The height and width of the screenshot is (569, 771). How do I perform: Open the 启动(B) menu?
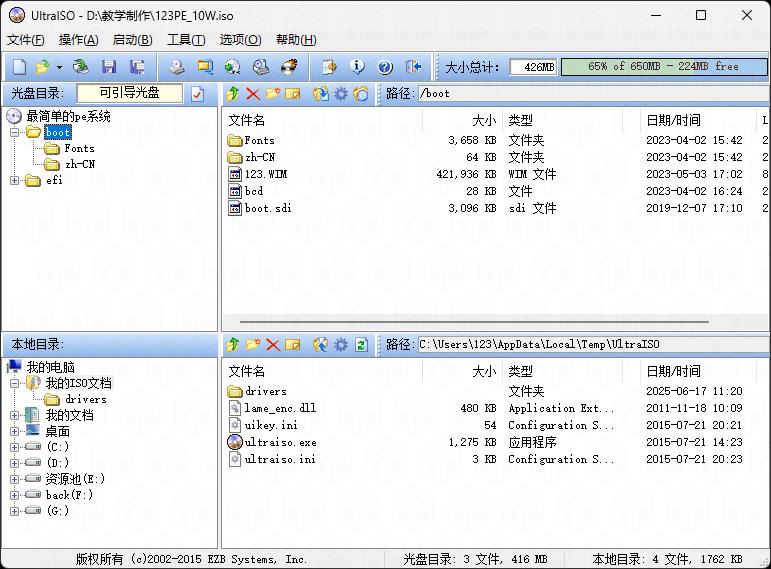click(x=132, y=40)
